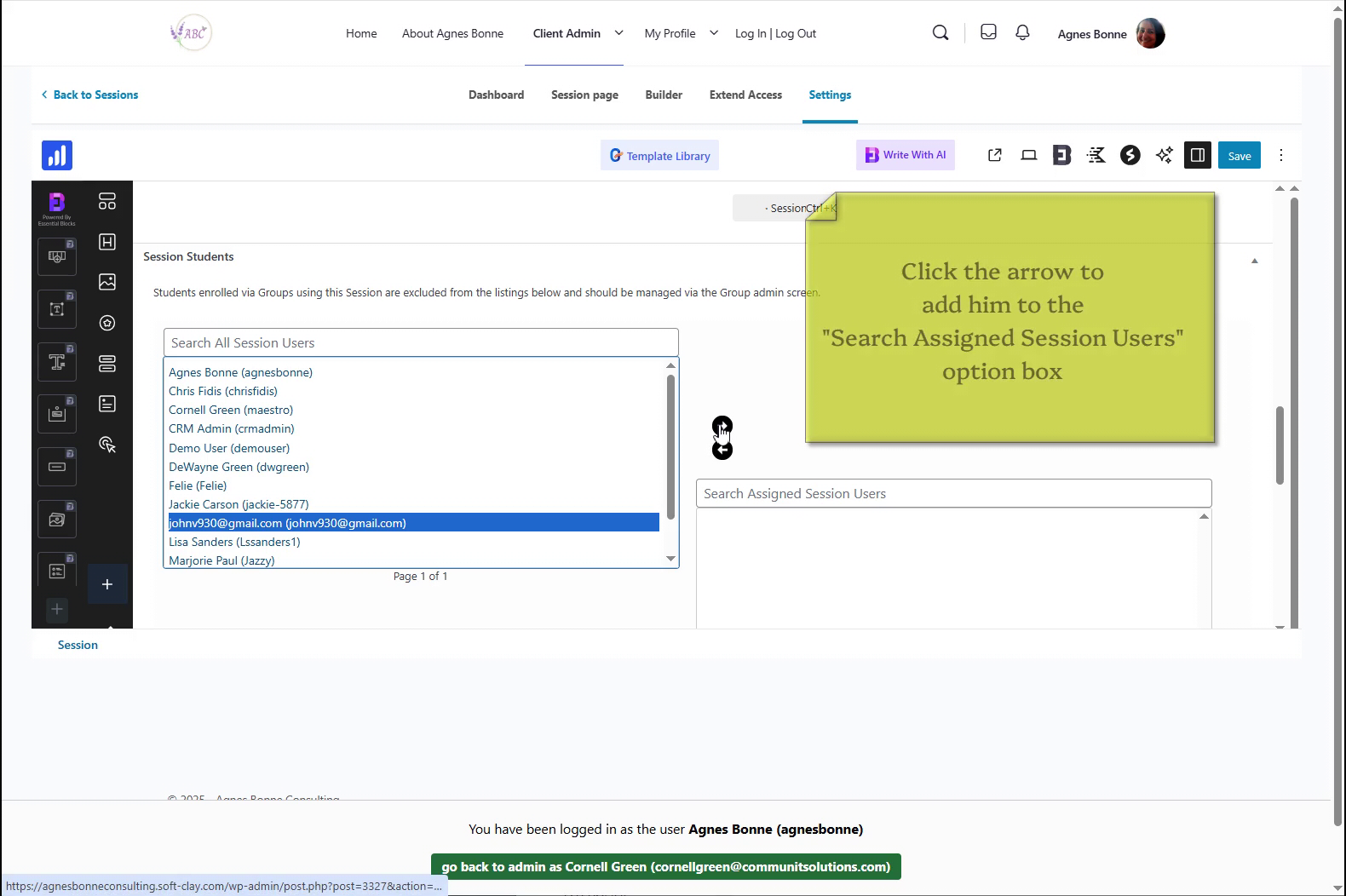Expand the My Profile dropdown chevron

pyautogui.click(x=714, y=33)
